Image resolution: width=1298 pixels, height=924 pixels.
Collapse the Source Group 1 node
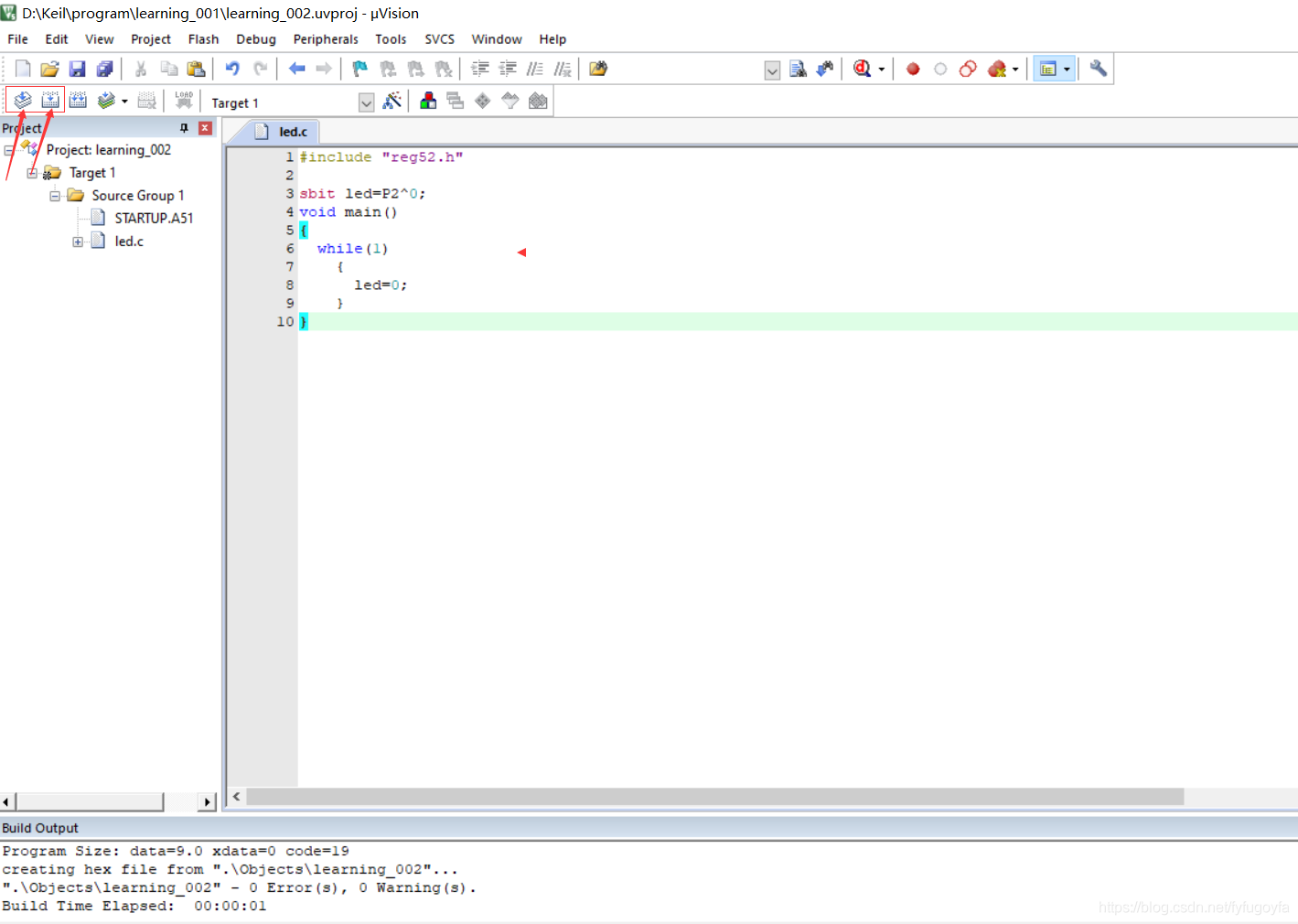pyautogui.click(x=55, y=196)
